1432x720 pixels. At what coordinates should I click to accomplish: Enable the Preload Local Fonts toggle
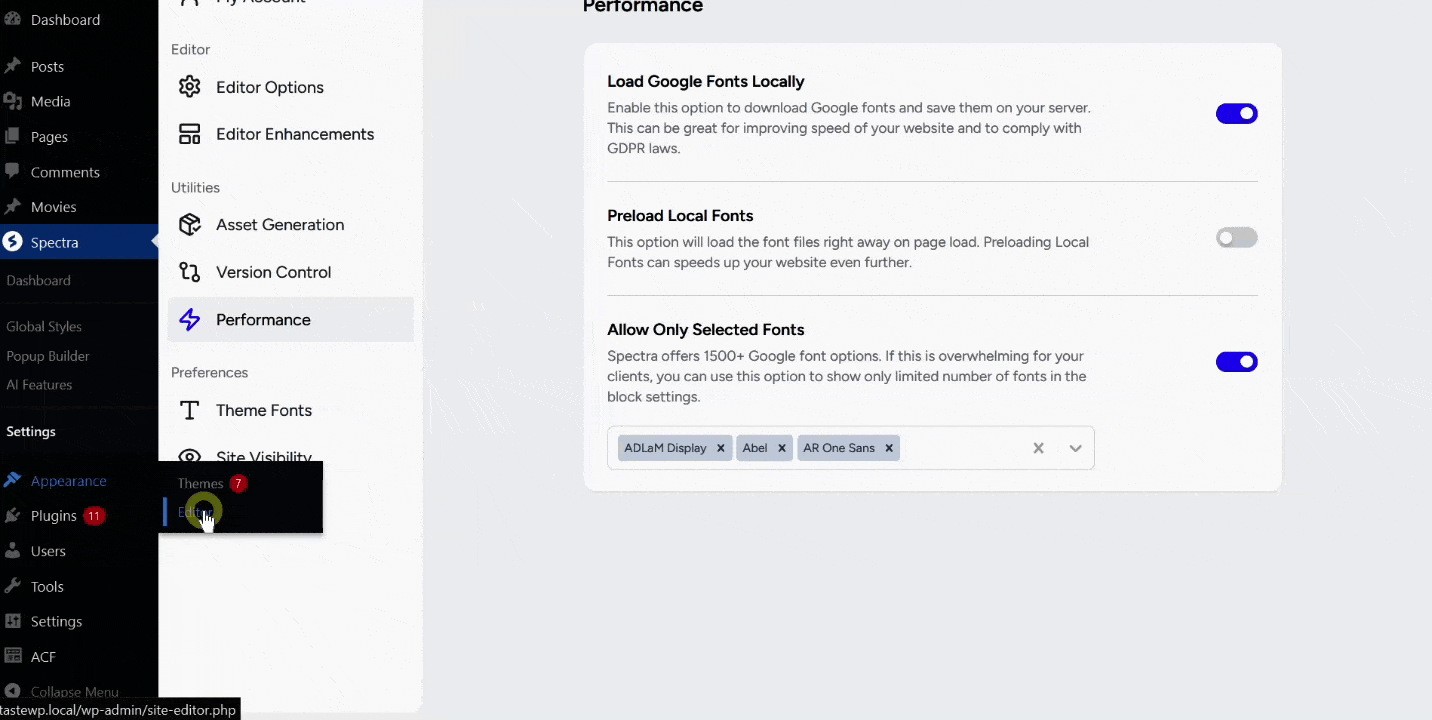coord(1236,238)
